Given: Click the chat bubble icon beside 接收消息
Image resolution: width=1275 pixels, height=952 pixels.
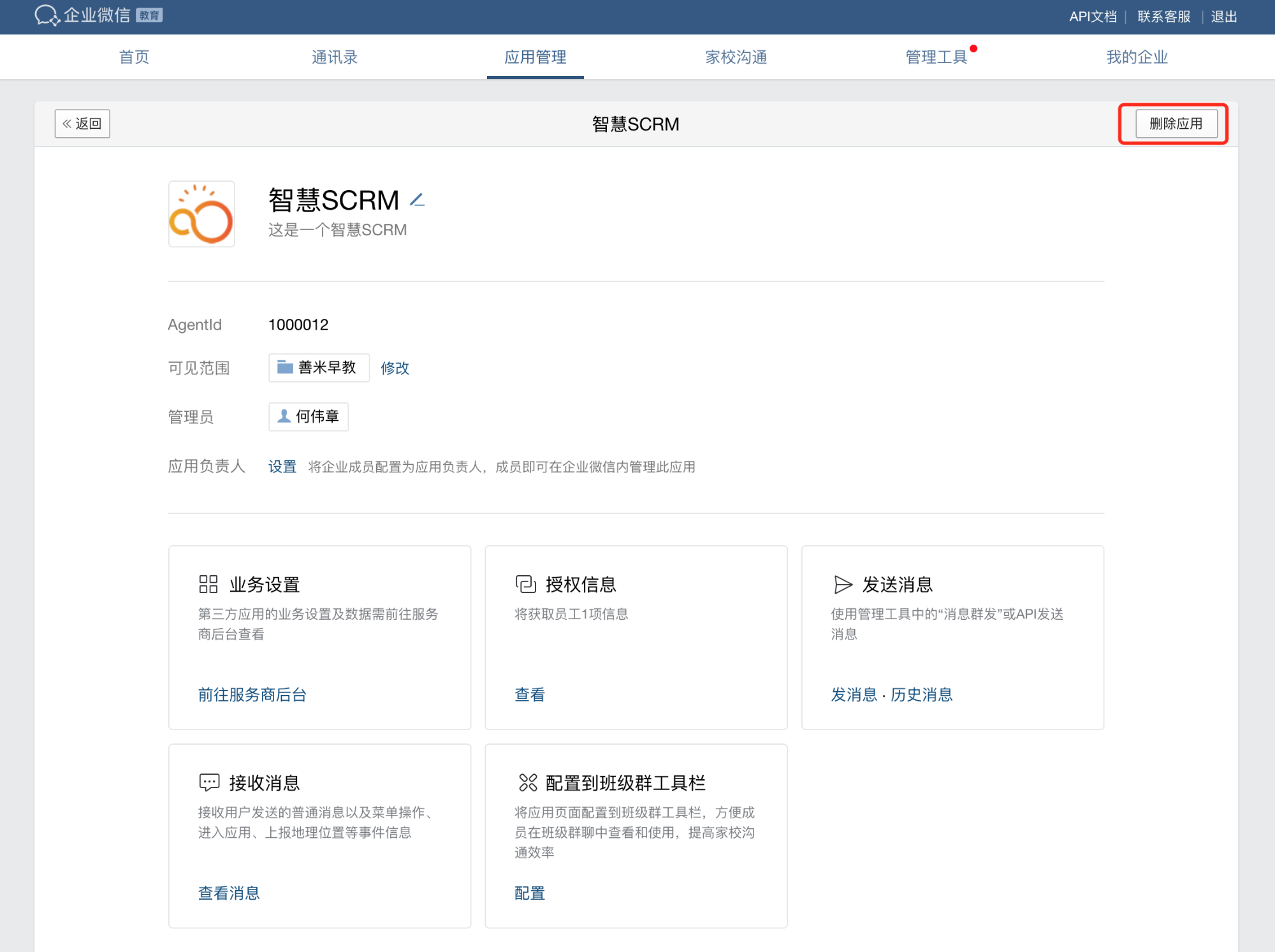Looking at the screenshot, I should 209,782.
